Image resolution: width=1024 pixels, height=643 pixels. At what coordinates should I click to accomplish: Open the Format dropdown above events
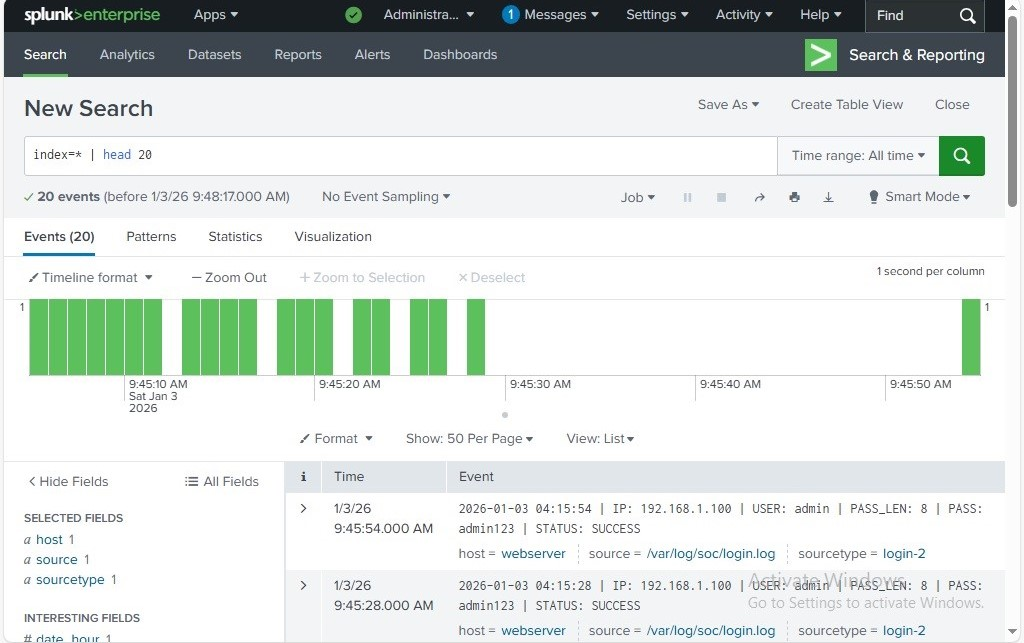tap(336, 439)
